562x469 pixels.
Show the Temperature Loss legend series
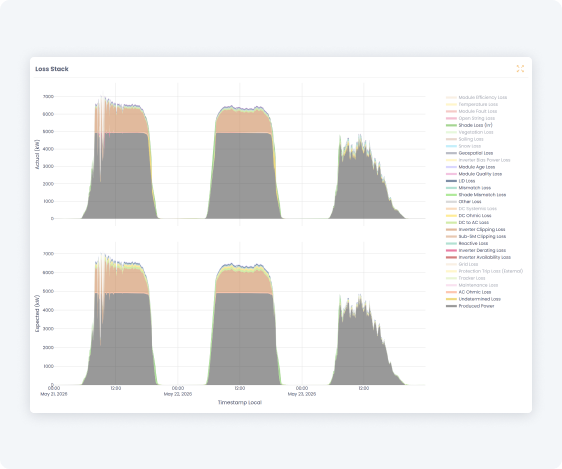[x=472, y=104]
